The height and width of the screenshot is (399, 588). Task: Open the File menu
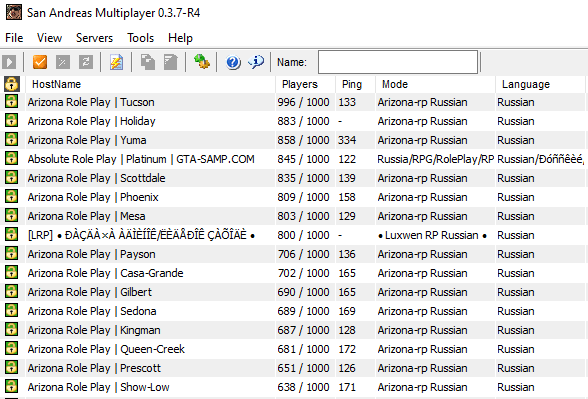[x=14, y=38]
